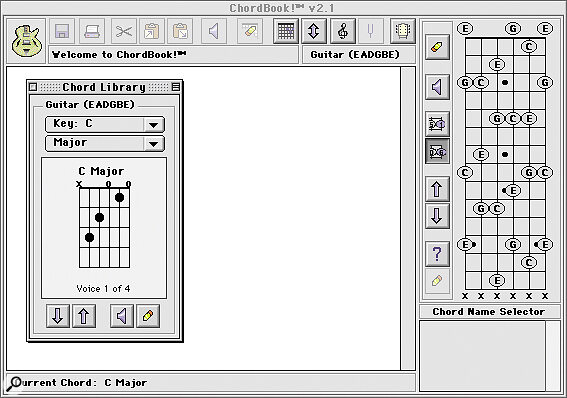Open the chord grid toolbar icon
567x398 pixels.
click(x=286, y=31)
